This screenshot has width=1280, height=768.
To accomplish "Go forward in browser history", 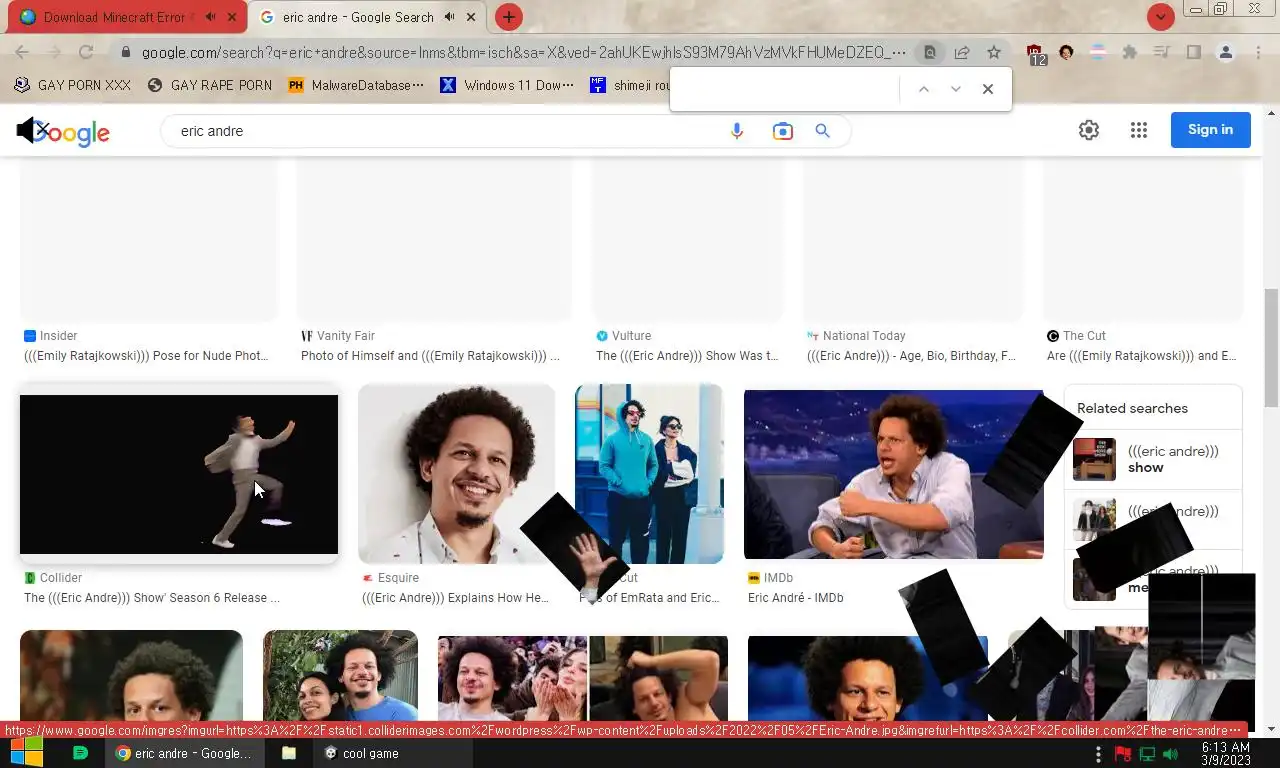I will pyautogui.click(x=54, y=52).
